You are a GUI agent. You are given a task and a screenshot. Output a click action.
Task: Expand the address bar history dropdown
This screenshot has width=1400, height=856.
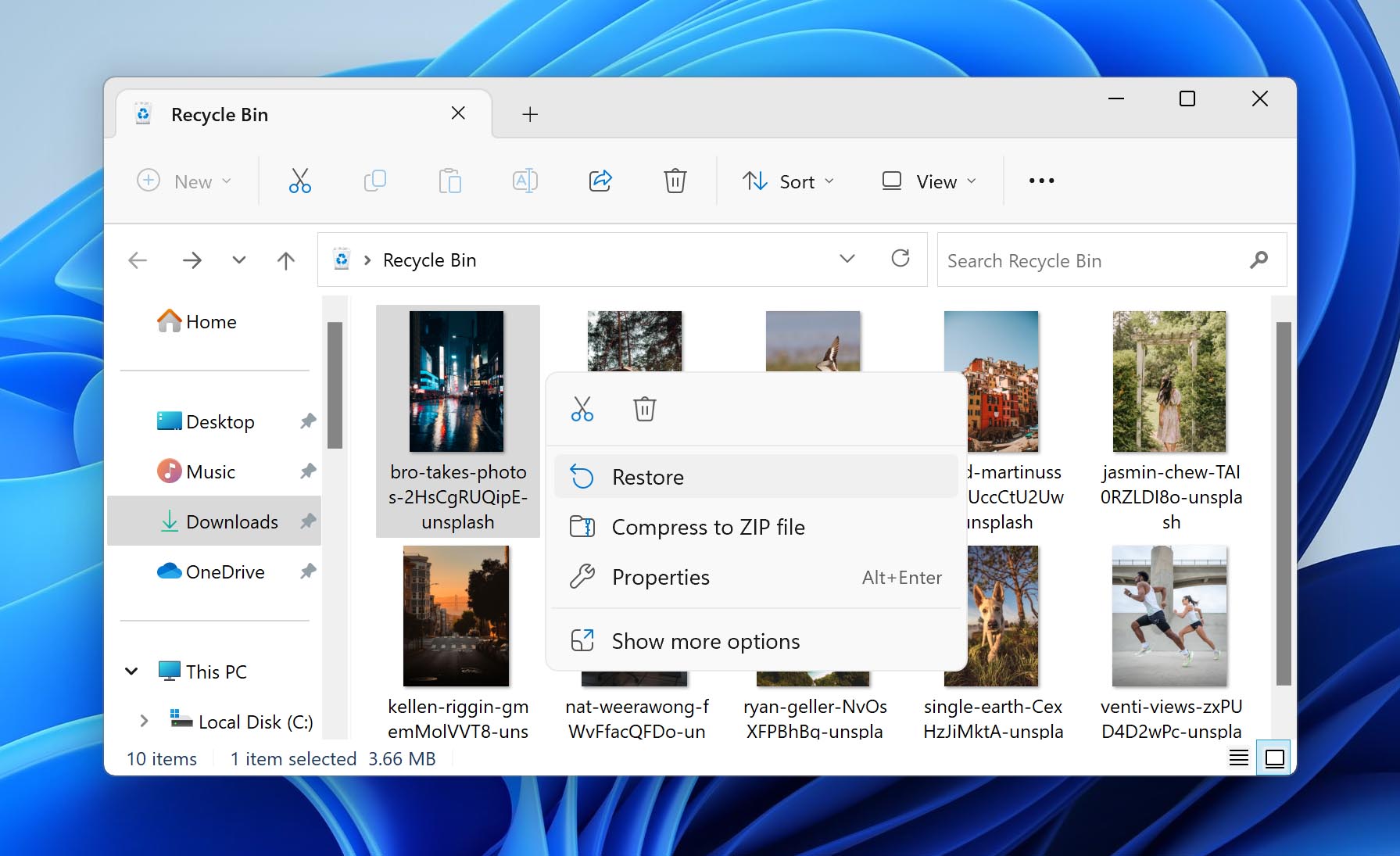pyautogui.click(x=847, y=259)
